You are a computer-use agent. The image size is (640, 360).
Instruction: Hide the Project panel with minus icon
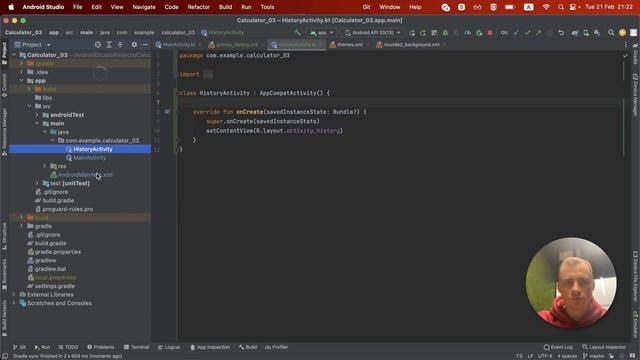(145, 44)
